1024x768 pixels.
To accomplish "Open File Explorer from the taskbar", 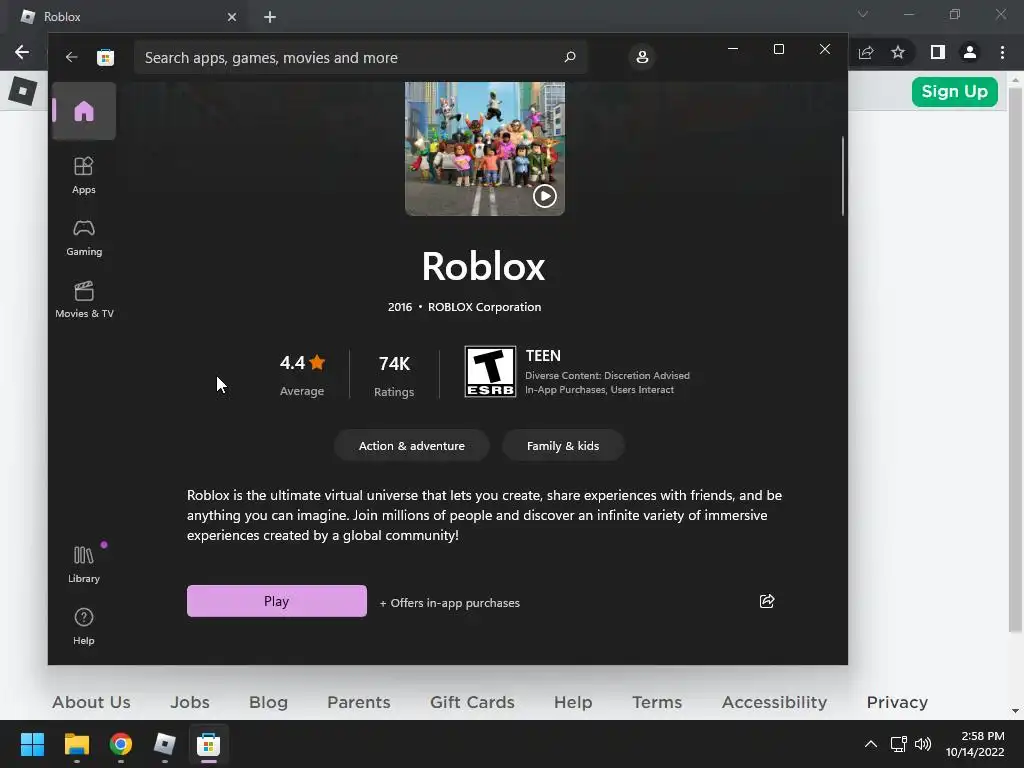I will pos(76,744).
